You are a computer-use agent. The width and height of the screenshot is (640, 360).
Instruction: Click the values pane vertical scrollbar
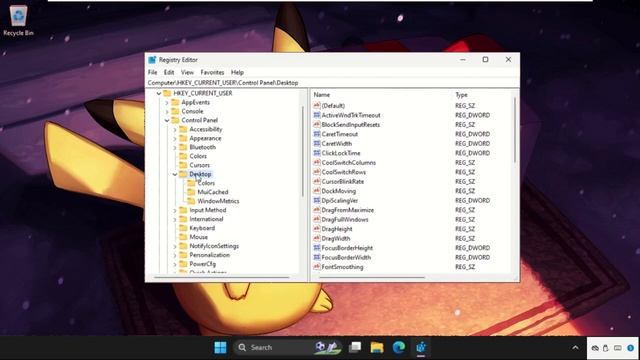(x=514, y=131)
